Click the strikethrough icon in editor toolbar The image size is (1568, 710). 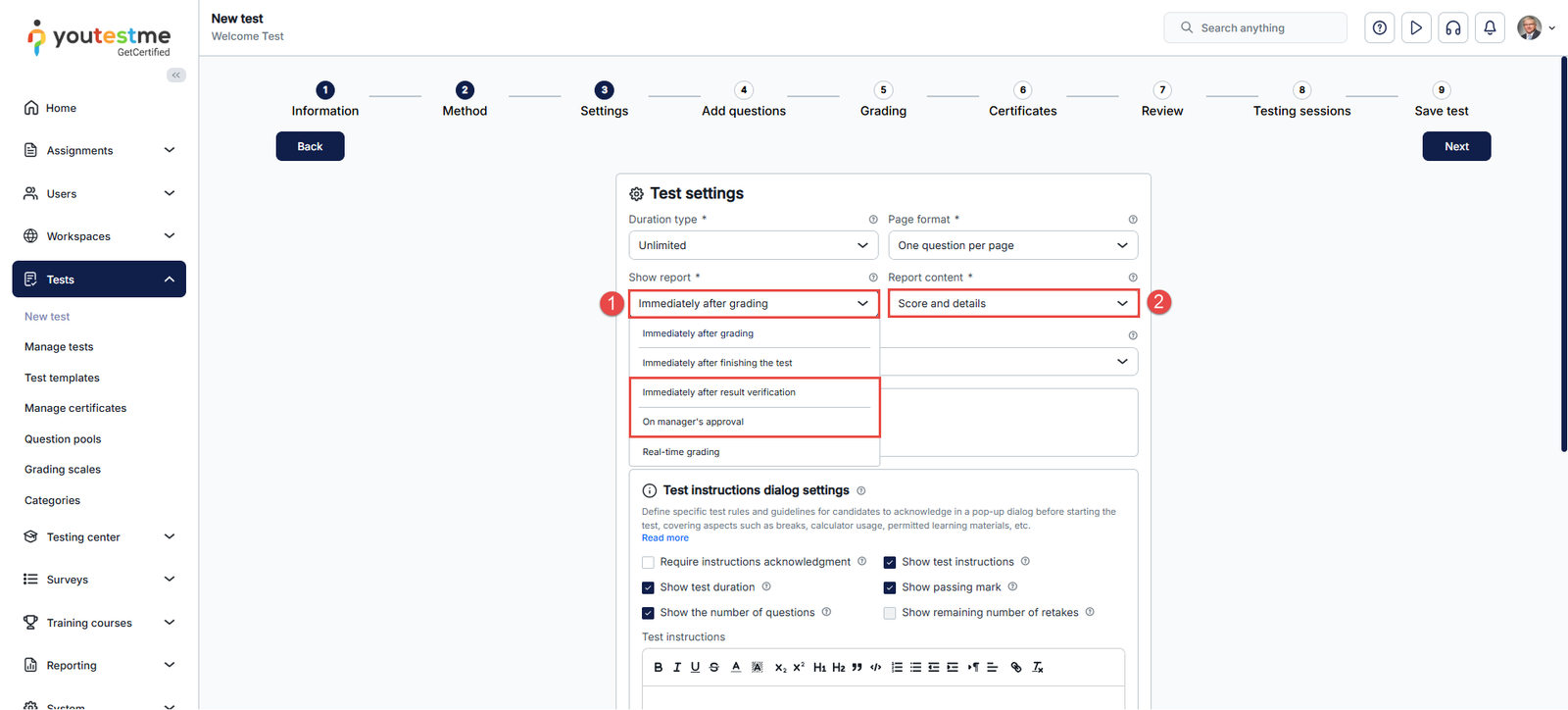tap(714, 668)
